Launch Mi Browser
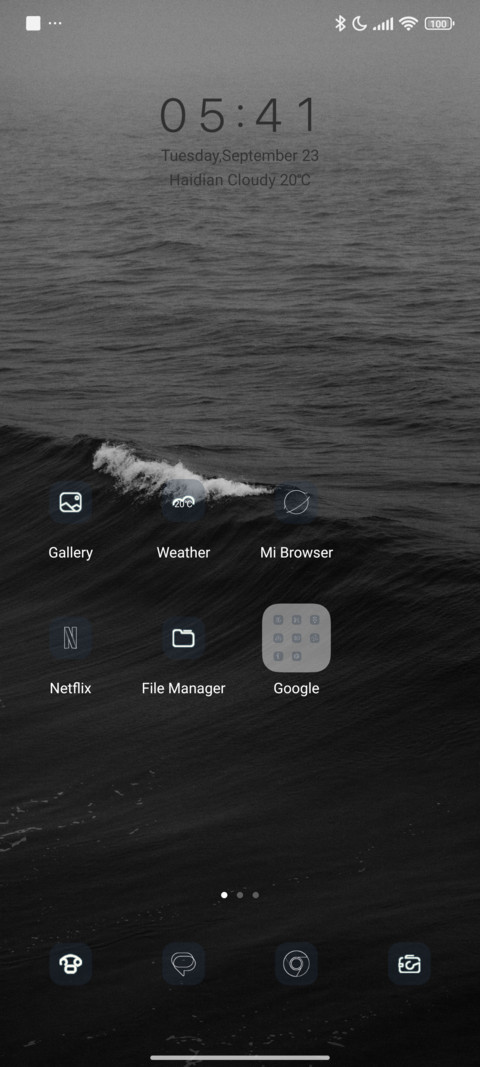This screenshot has height=1067, width=480. [x=296, y=502]
